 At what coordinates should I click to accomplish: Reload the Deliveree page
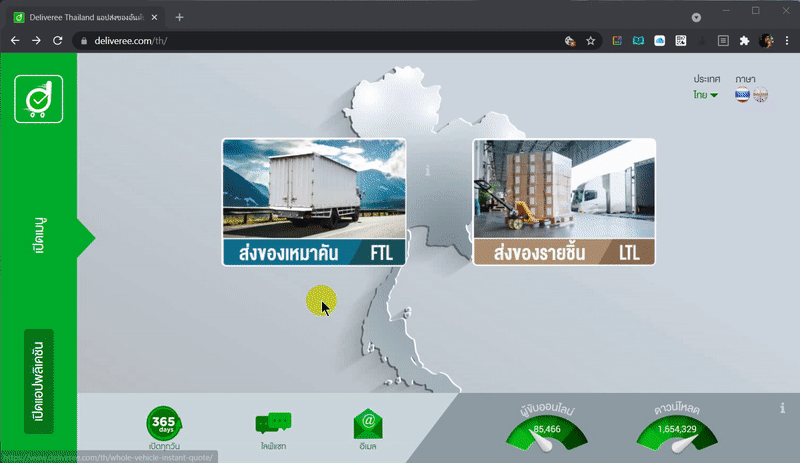tap(58, 40)
